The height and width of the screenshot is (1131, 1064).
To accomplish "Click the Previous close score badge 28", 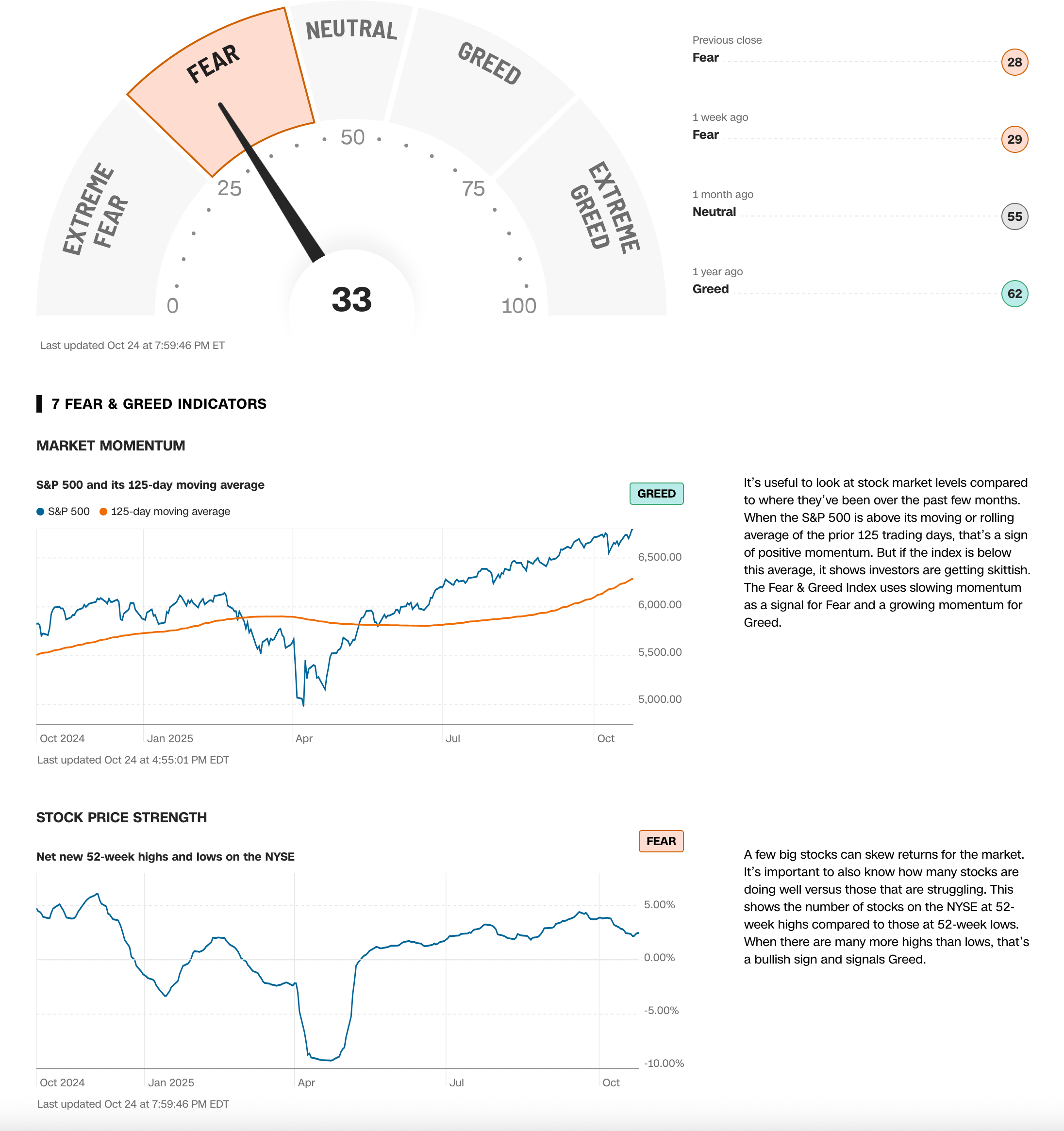I will [x=1014, y=62].
